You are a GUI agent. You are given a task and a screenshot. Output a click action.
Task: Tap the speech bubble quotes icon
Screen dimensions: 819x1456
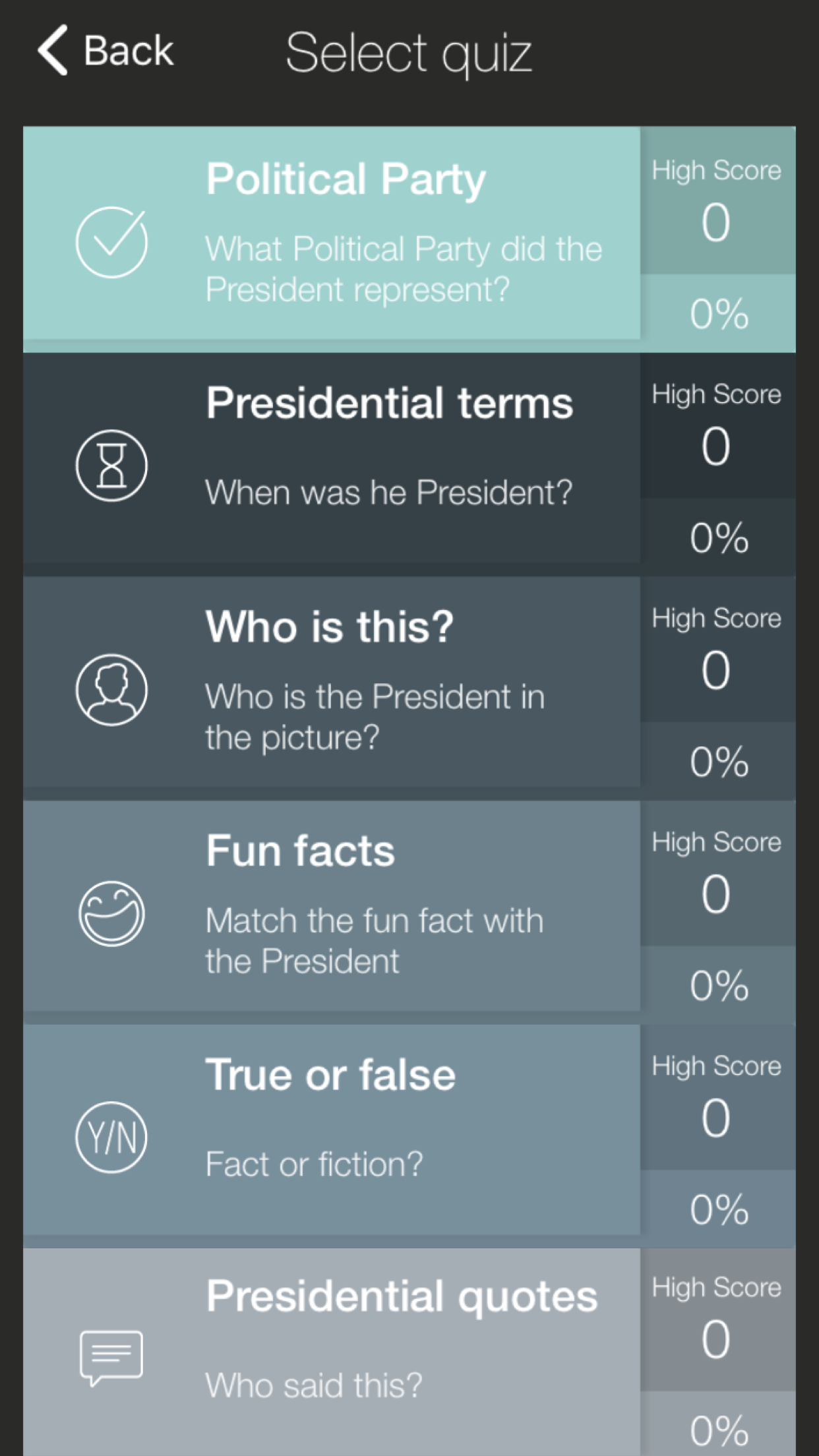coord(111,1358)
